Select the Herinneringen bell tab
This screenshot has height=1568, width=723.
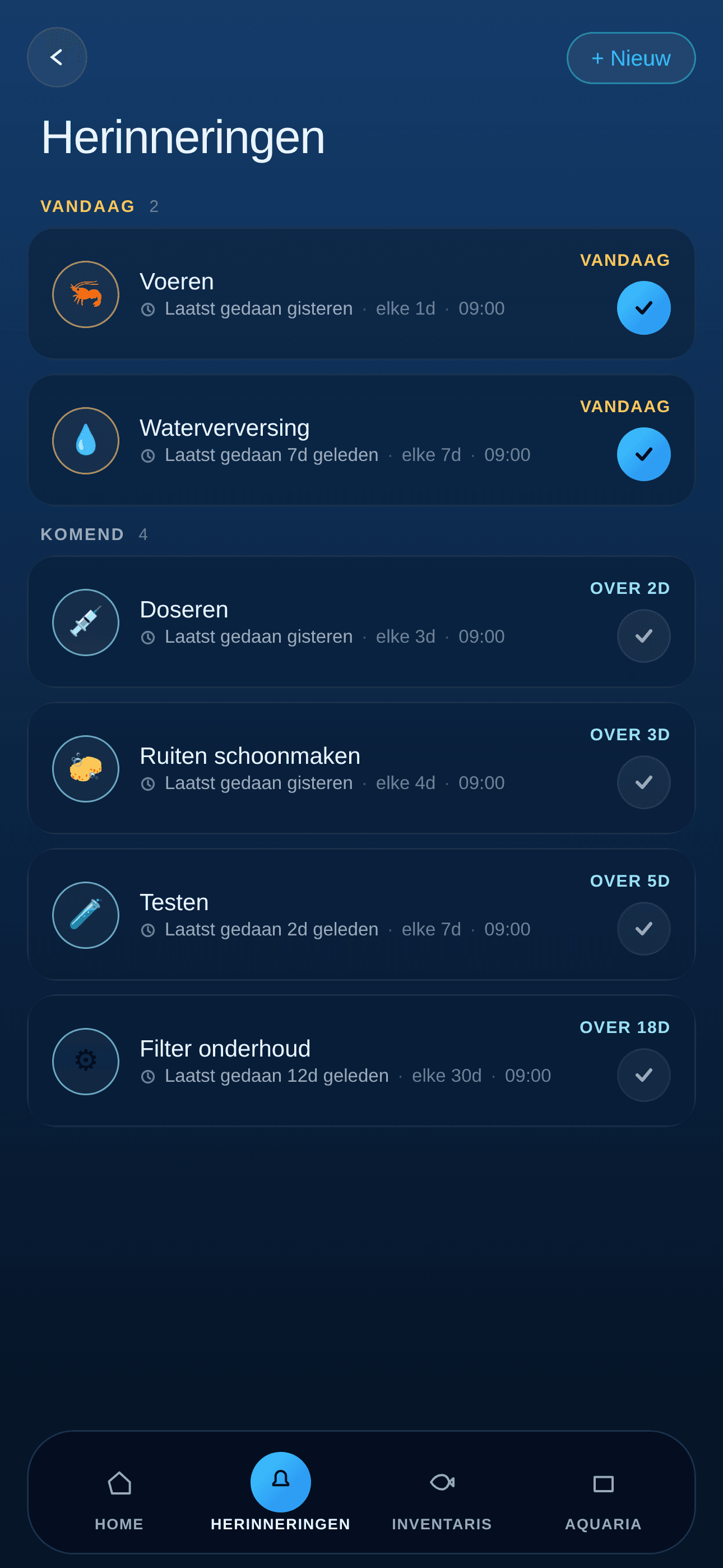pyautogui.click(x=281, y=1482)
